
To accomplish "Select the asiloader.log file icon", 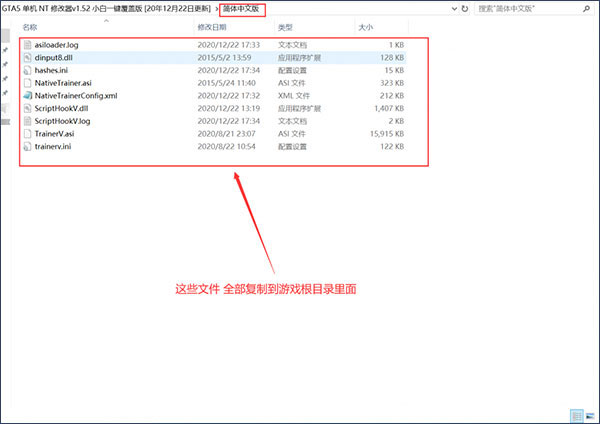I will 27,45.
